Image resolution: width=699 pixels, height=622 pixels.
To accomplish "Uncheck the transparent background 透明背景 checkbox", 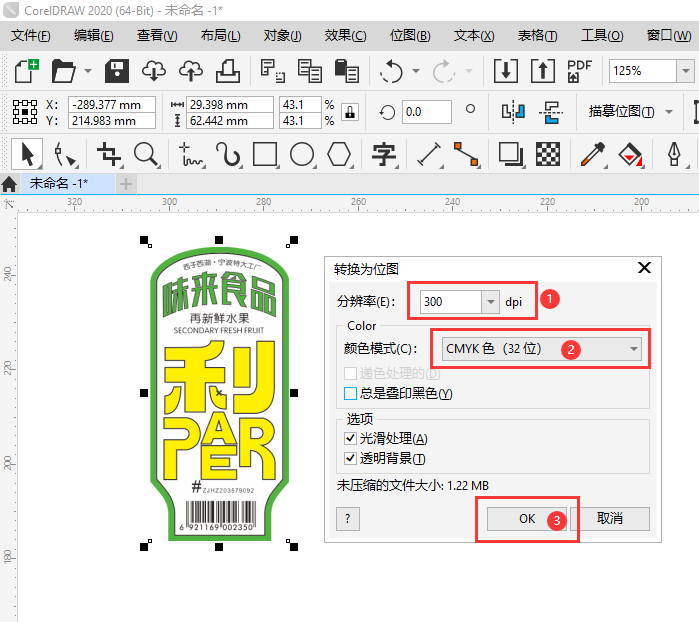I will click(x=350, y=458).
